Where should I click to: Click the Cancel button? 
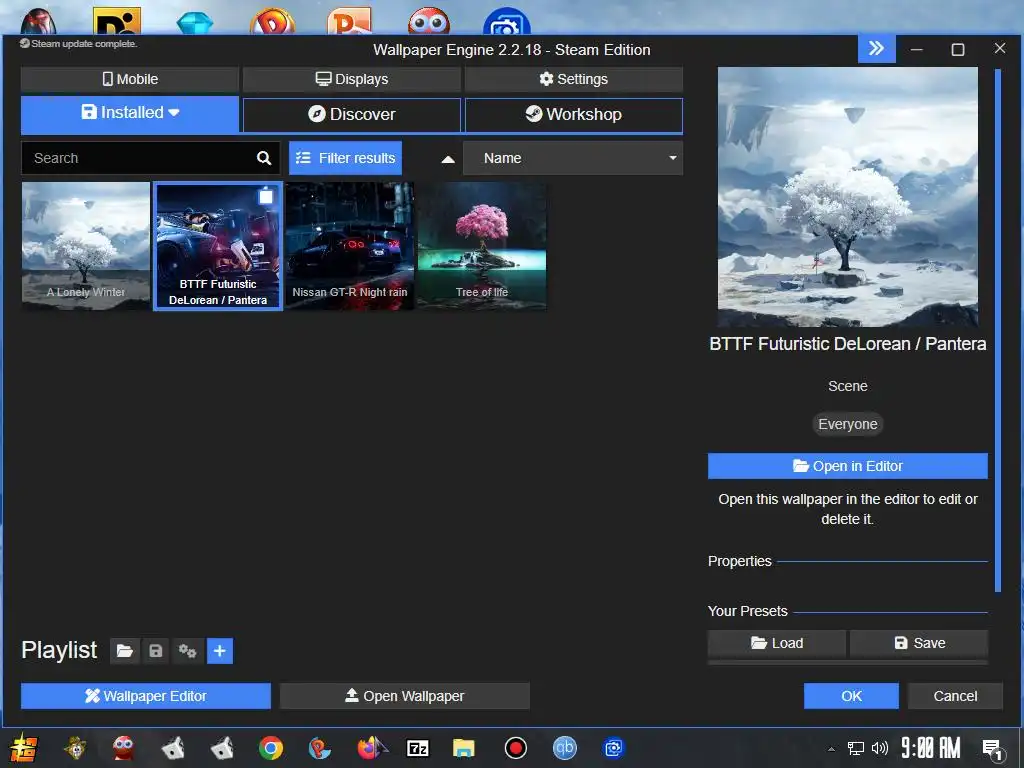[x=955, y=696]
